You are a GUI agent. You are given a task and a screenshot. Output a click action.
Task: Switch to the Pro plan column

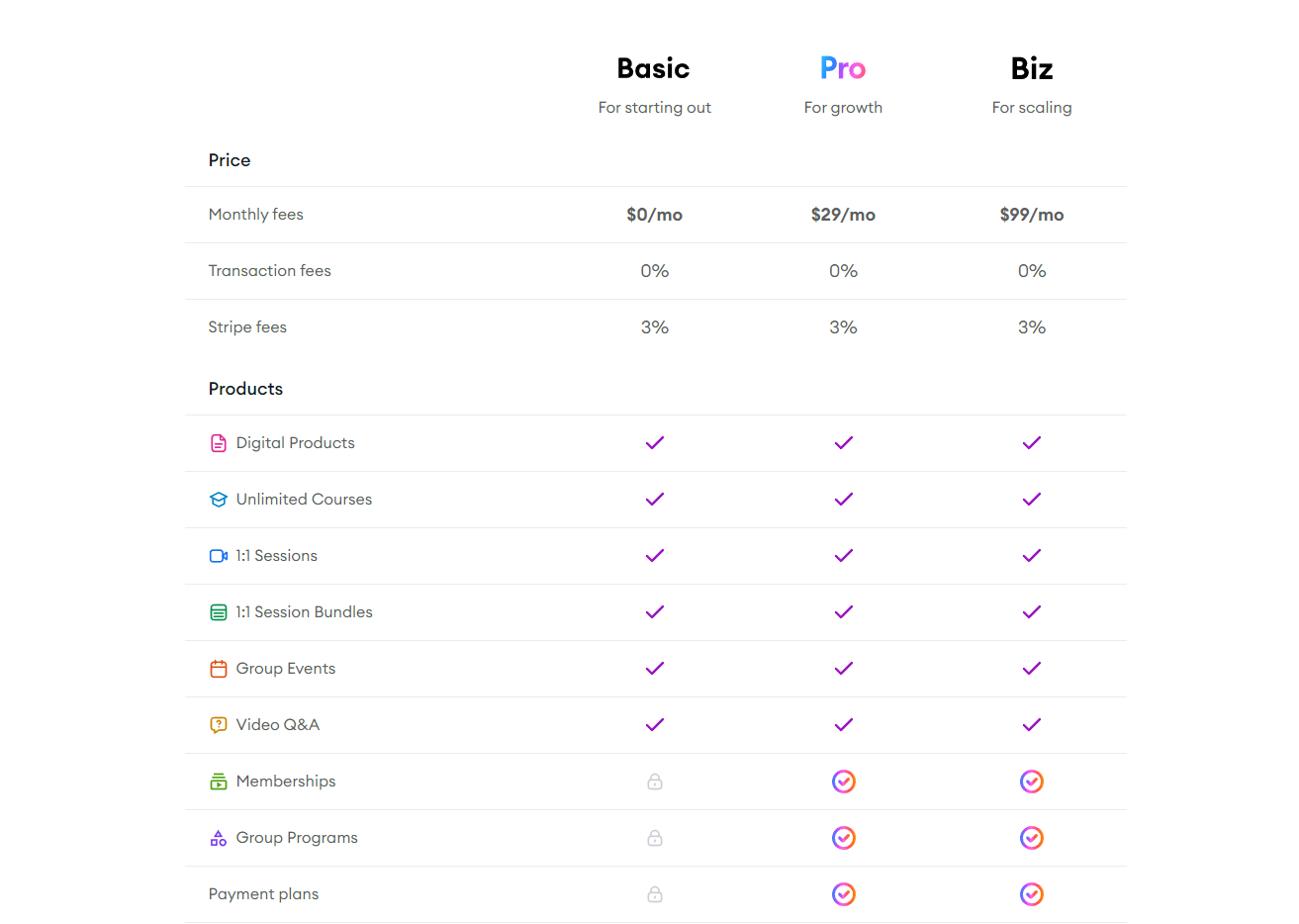tap(843, 68)
